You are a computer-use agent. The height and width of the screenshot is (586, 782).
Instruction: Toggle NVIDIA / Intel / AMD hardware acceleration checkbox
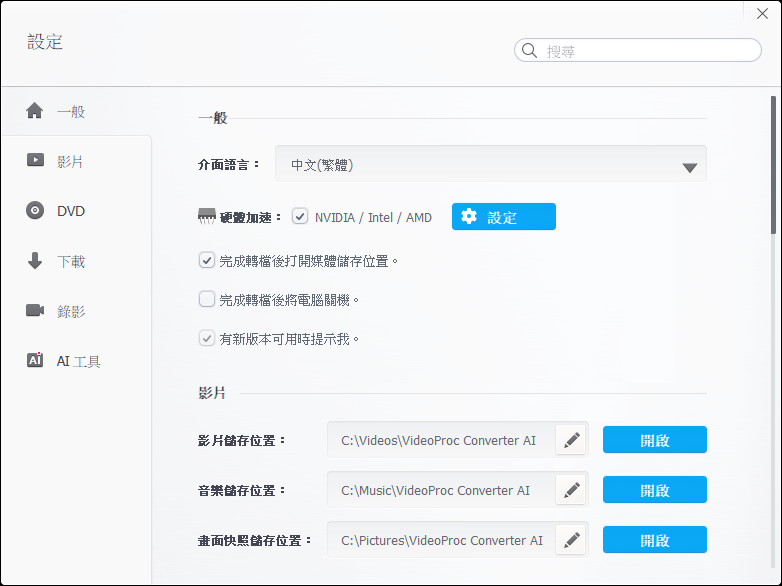point(300,217)
